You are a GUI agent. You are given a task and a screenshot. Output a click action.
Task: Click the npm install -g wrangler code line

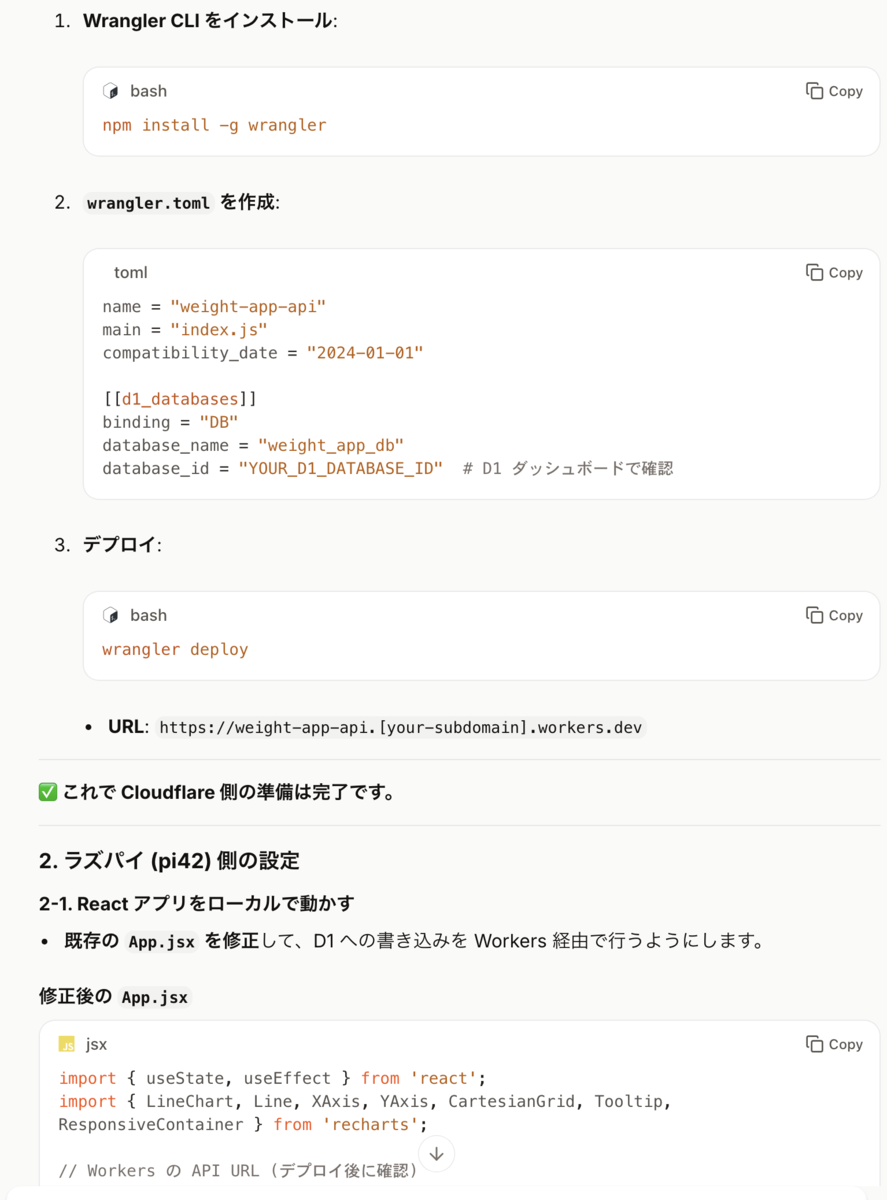pos(214,125)
